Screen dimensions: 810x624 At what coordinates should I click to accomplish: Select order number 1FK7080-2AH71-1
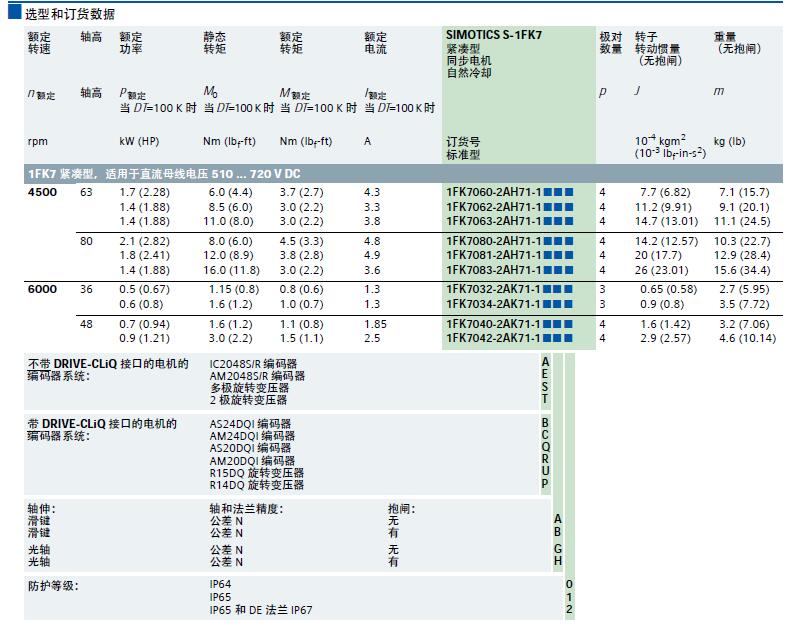coord(492,241)
